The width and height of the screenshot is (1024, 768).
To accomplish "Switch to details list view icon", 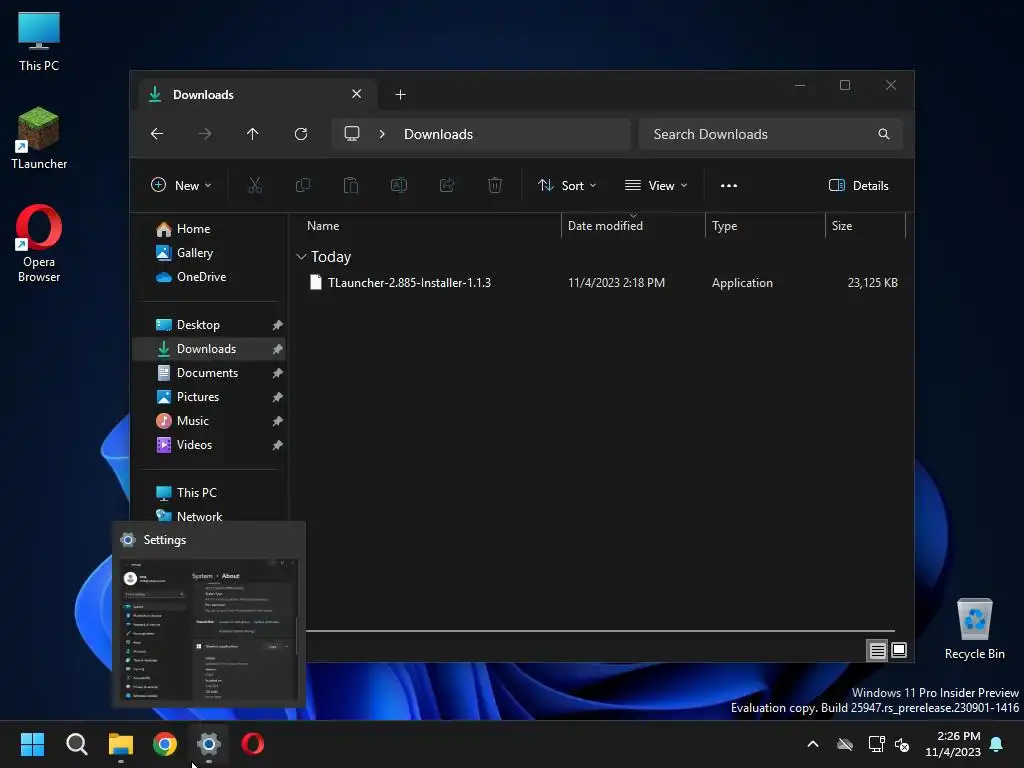I will [x=877, y=650].
